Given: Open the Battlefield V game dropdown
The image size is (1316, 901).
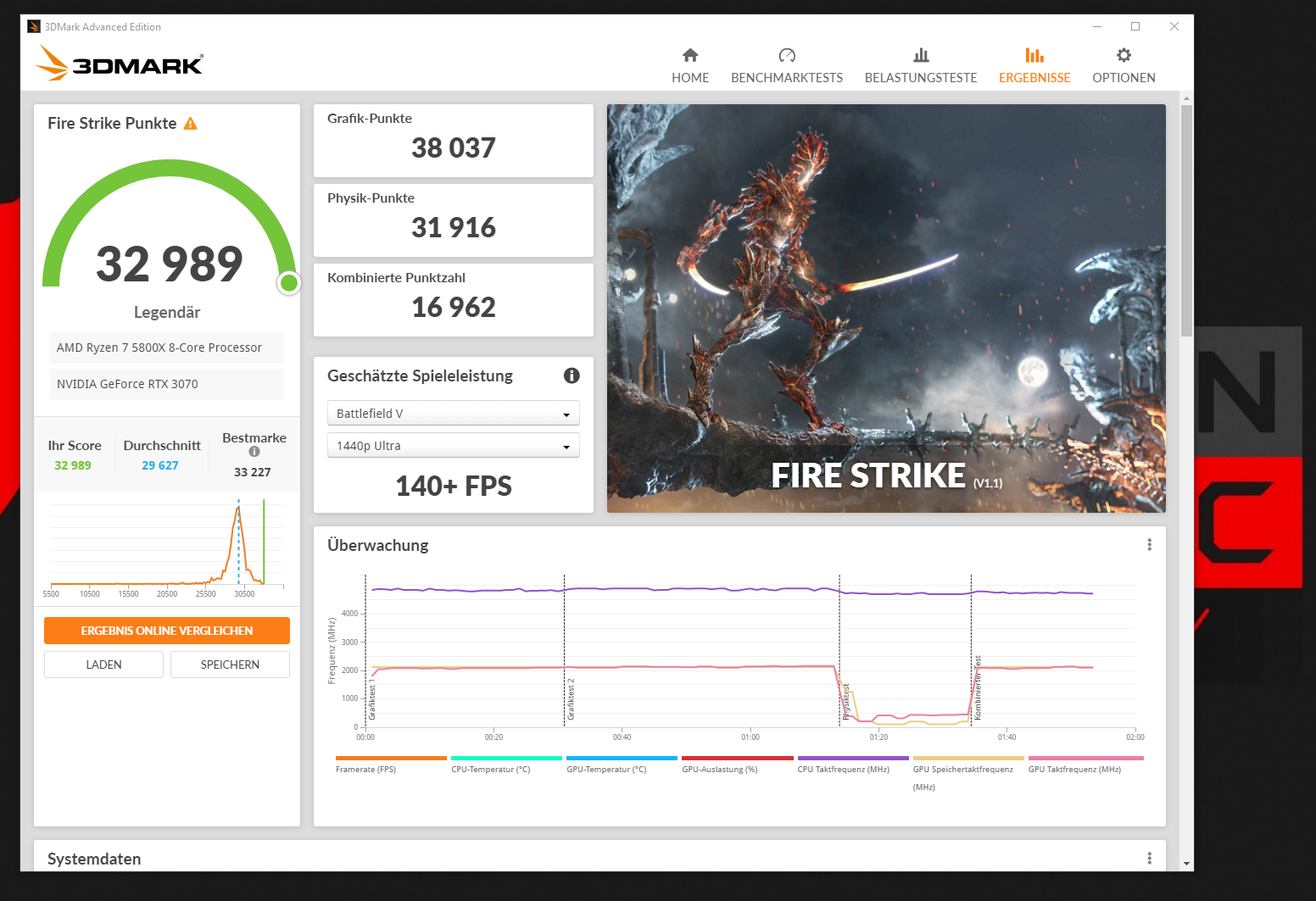Looking at the screenshot, I should click(454, 413).
